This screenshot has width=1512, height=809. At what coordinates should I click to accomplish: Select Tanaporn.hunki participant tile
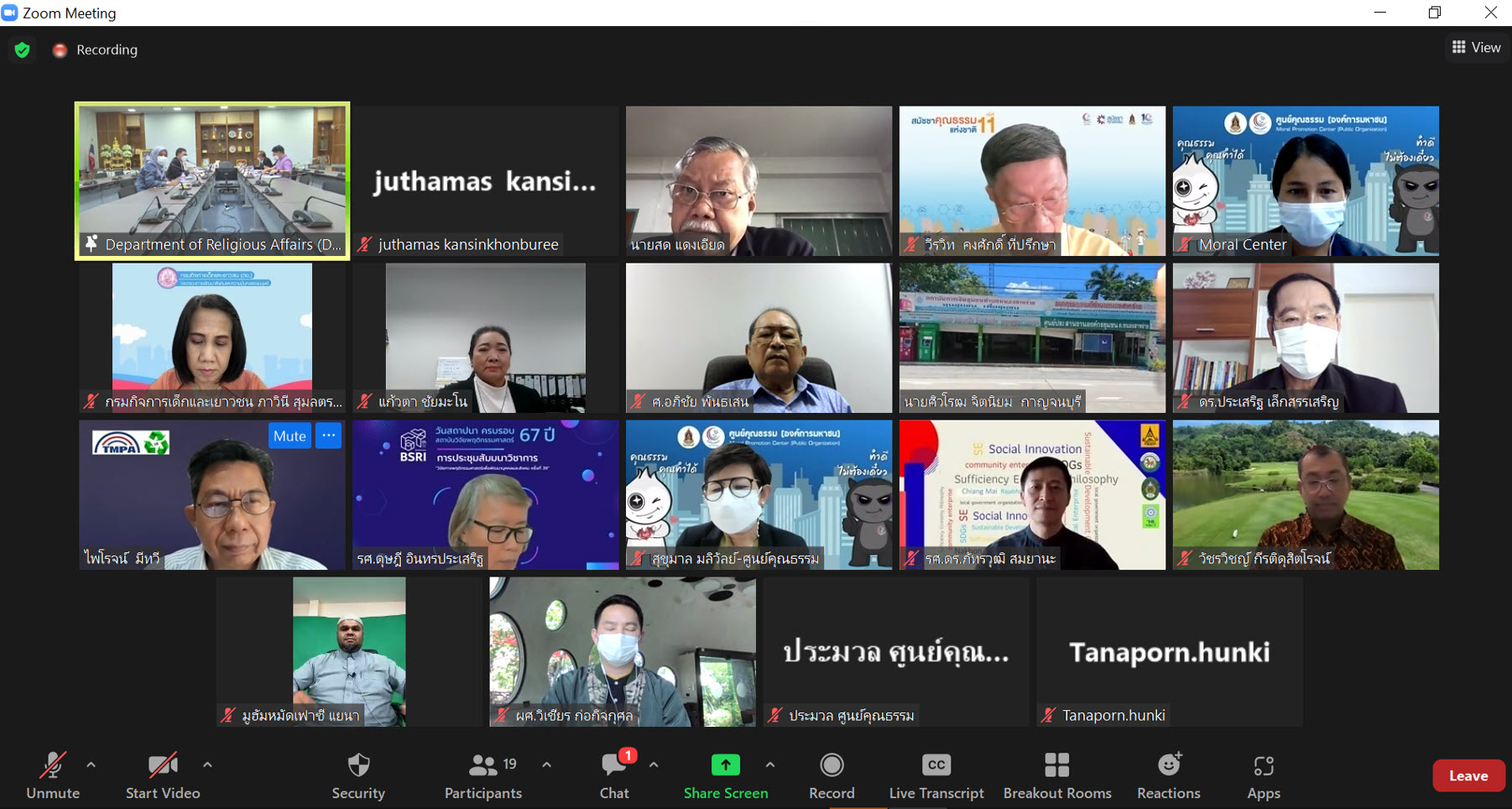[x=1169, y=652]
